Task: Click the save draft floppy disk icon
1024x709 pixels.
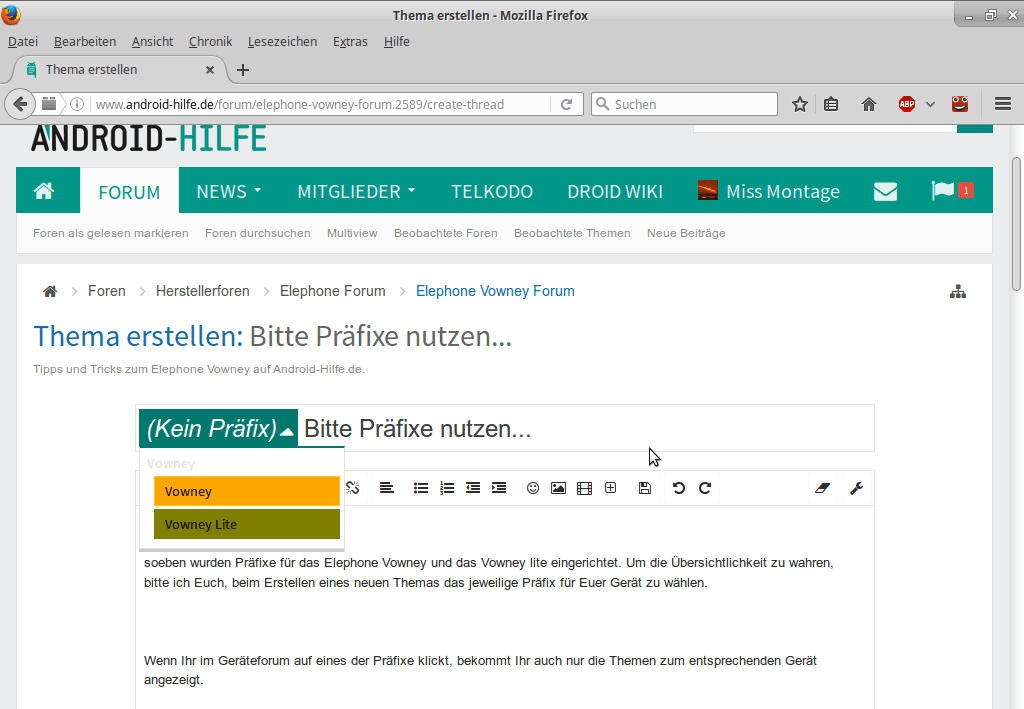Action: pyautogui.click(x=645, y=488)
